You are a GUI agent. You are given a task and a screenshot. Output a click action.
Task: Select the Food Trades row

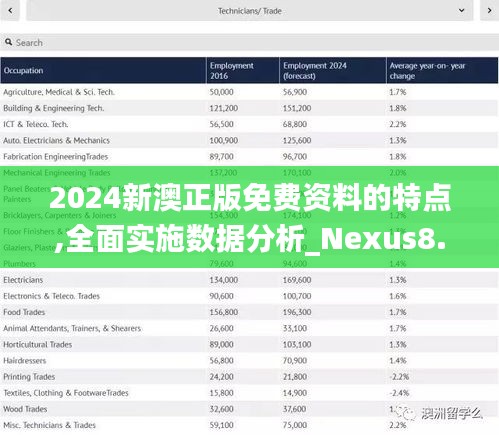pyautogui.click(x=249, y=312)
